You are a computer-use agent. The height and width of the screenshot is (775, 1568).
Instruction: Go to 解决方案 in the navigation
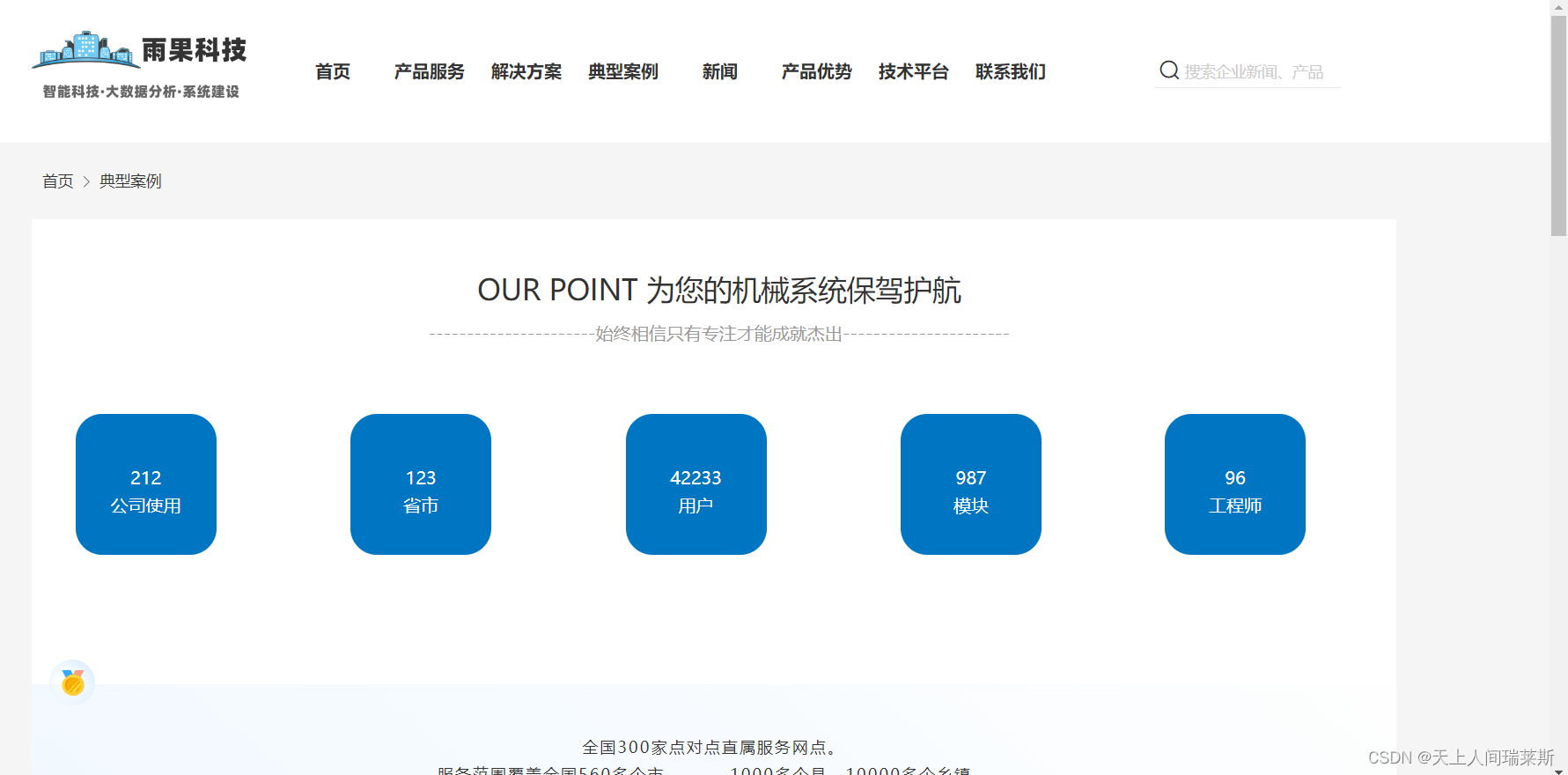(526, 71)
